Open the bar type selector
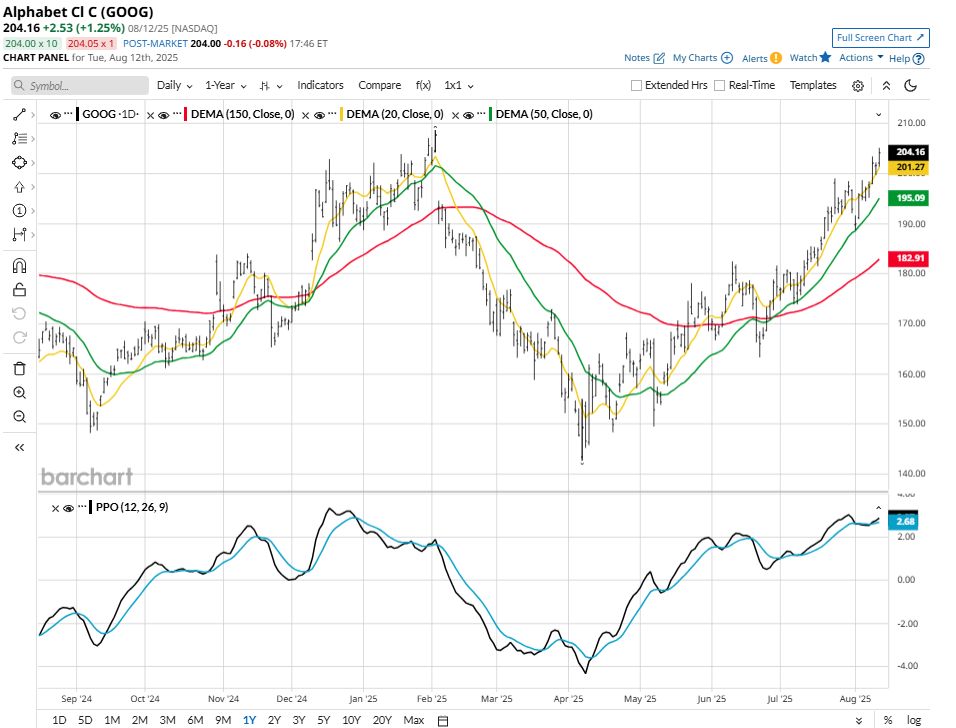The width and height of the screenshot is (956, 728). click(x=271, y=86)
